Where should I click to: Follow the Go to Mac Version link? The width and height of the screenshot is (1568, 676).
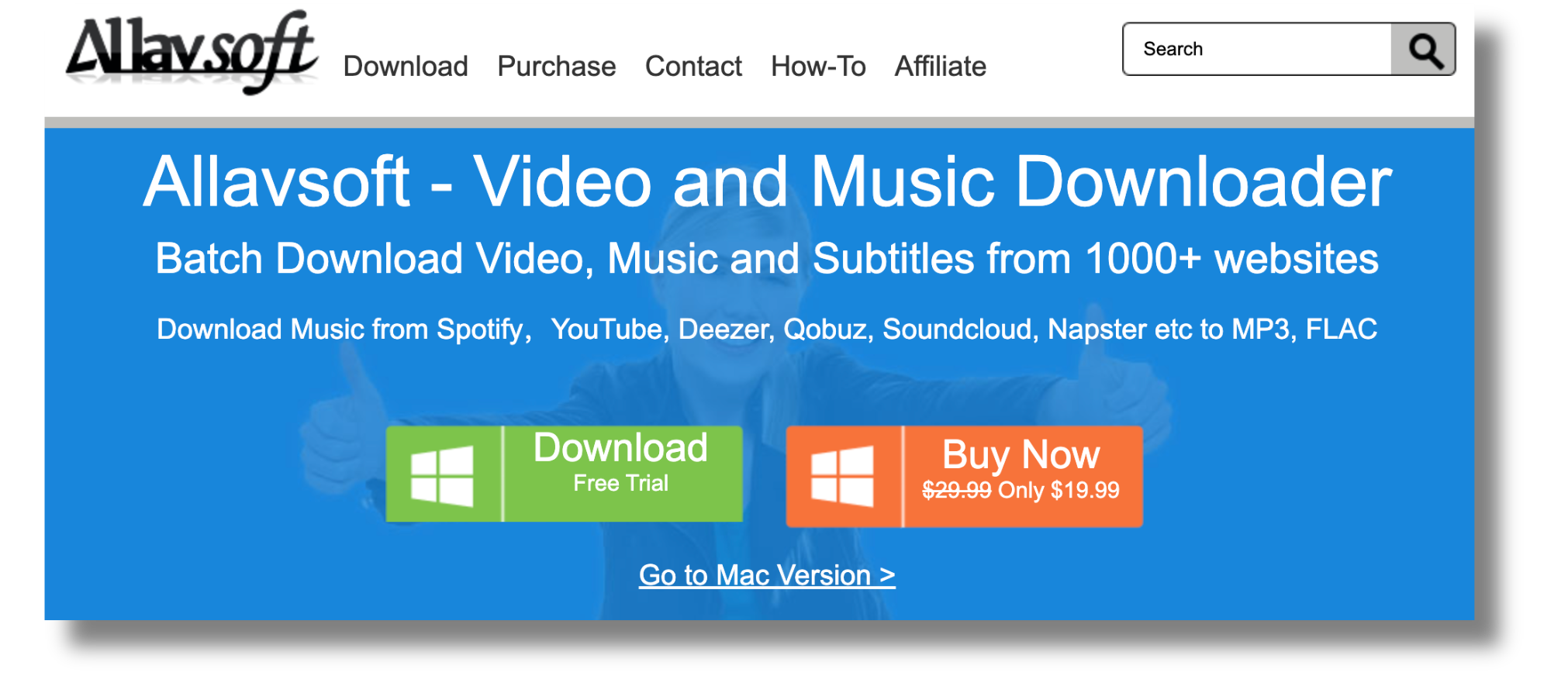(767, 575)
